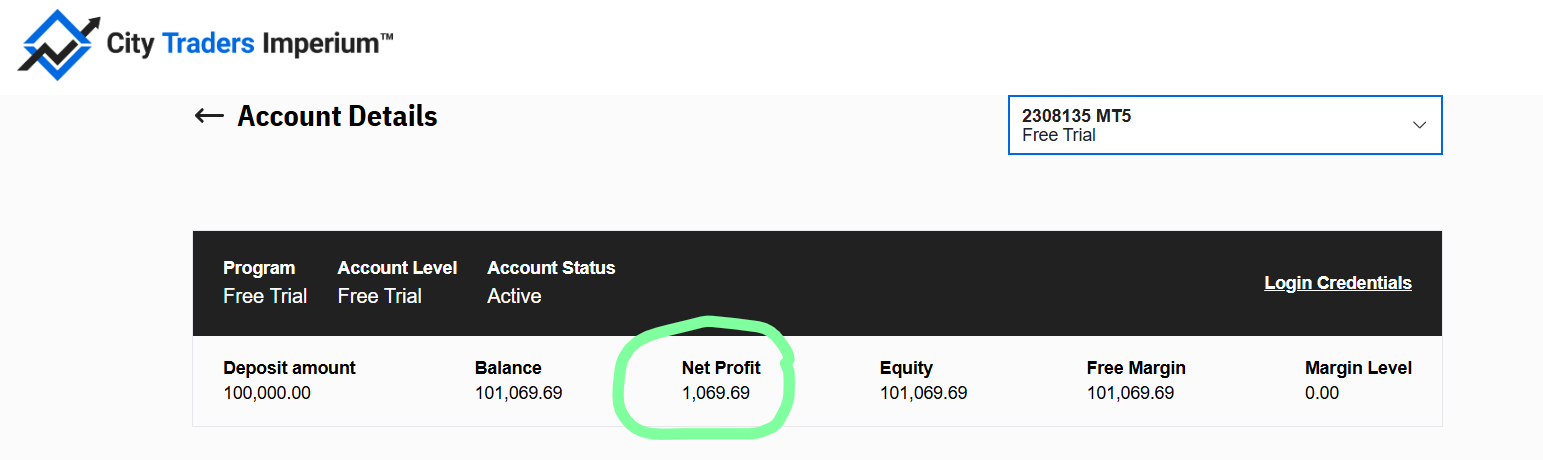Click the Account Details heading
The width and height of the screenshot is (1543, 460).
click(337, 116)
